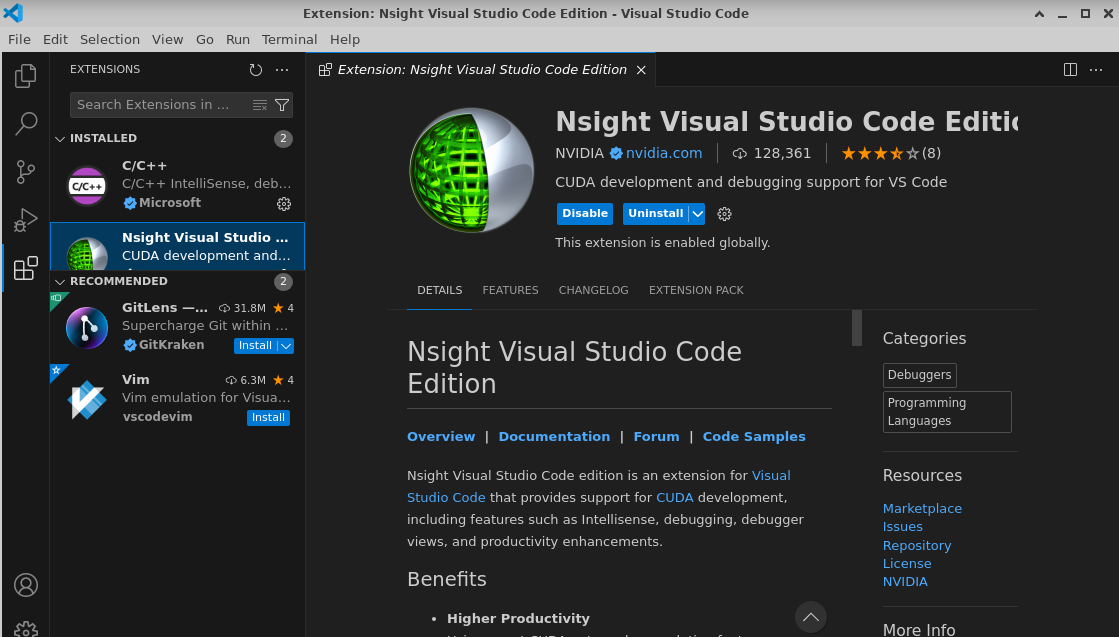Open the Forum link
Screen dimensions: 1119x637
(x=657, y=437)
